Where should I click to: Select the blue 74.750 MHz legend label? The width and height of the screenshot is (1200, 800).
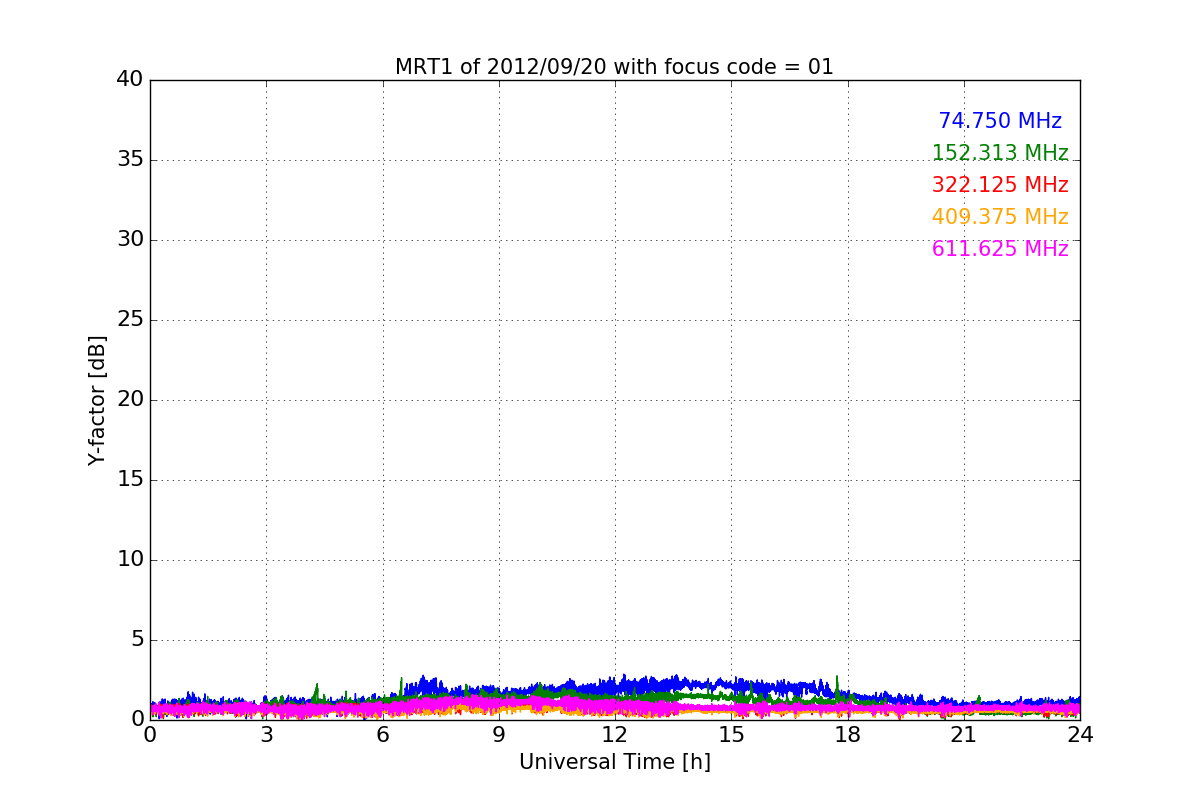point(1000,121)
